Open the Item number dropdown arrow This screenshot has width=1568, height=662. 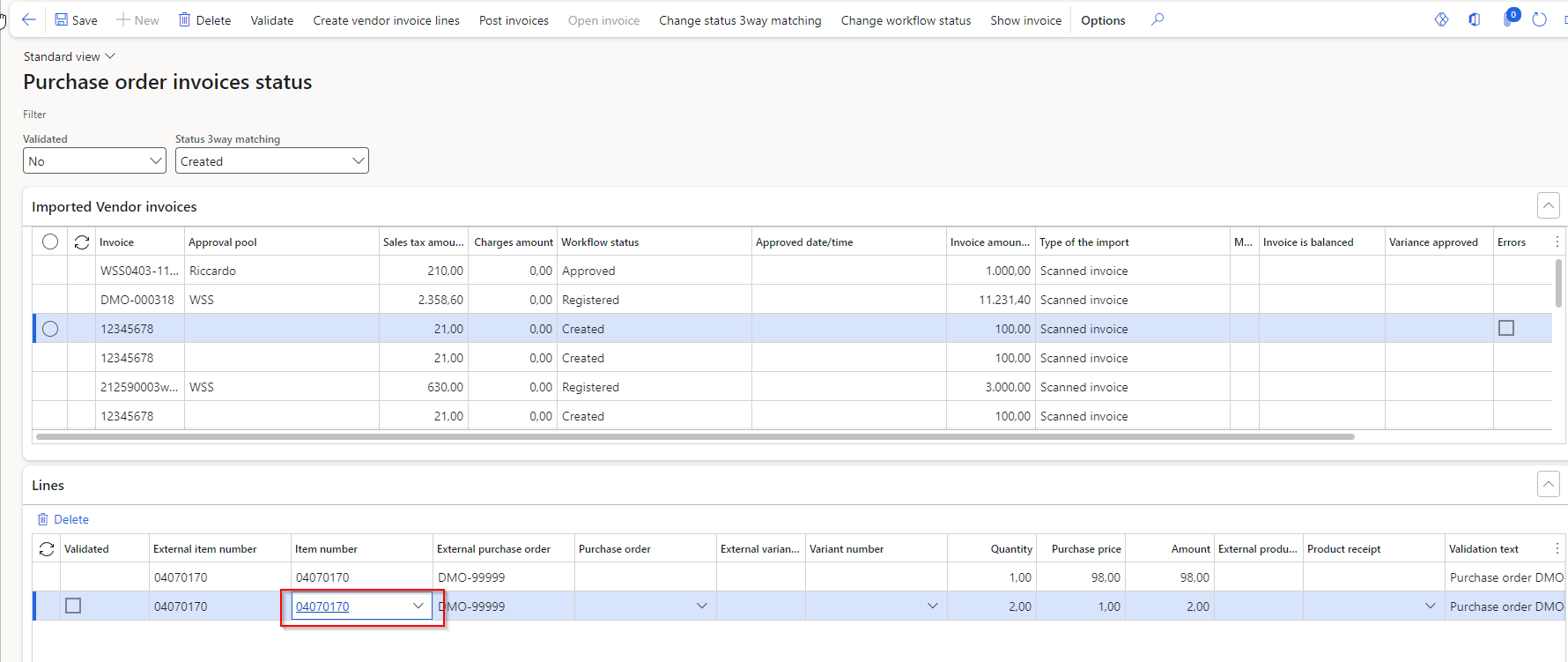[x=418, y=606]
